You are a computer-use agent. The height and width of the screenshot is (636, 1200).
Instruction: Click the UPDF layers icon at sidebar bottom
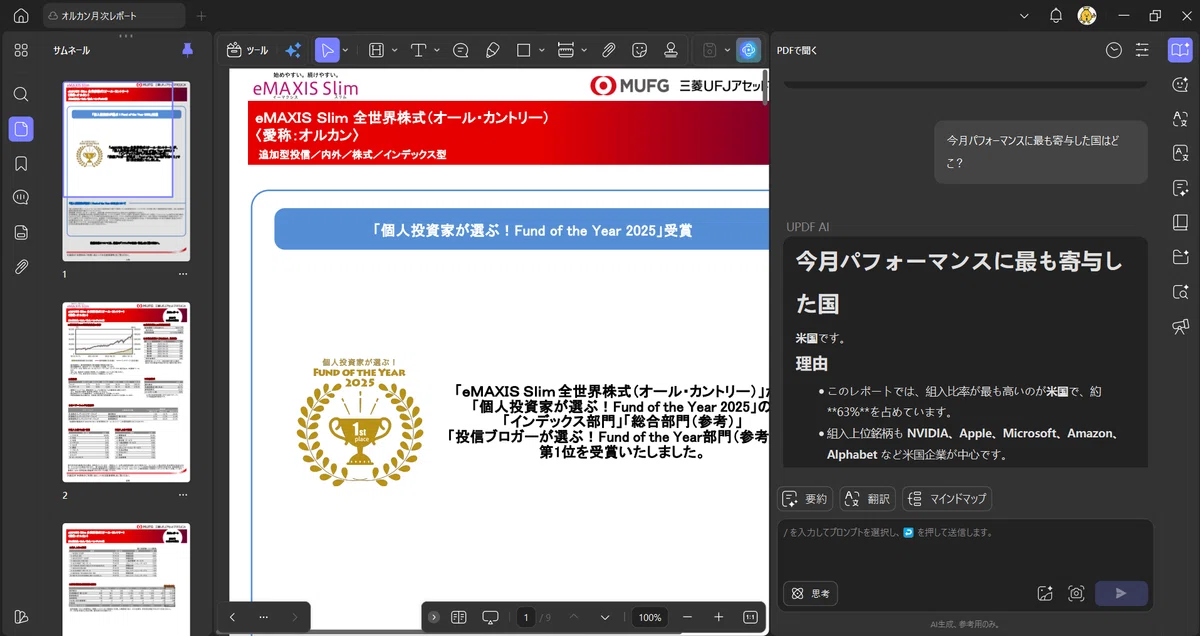point(21,616)
